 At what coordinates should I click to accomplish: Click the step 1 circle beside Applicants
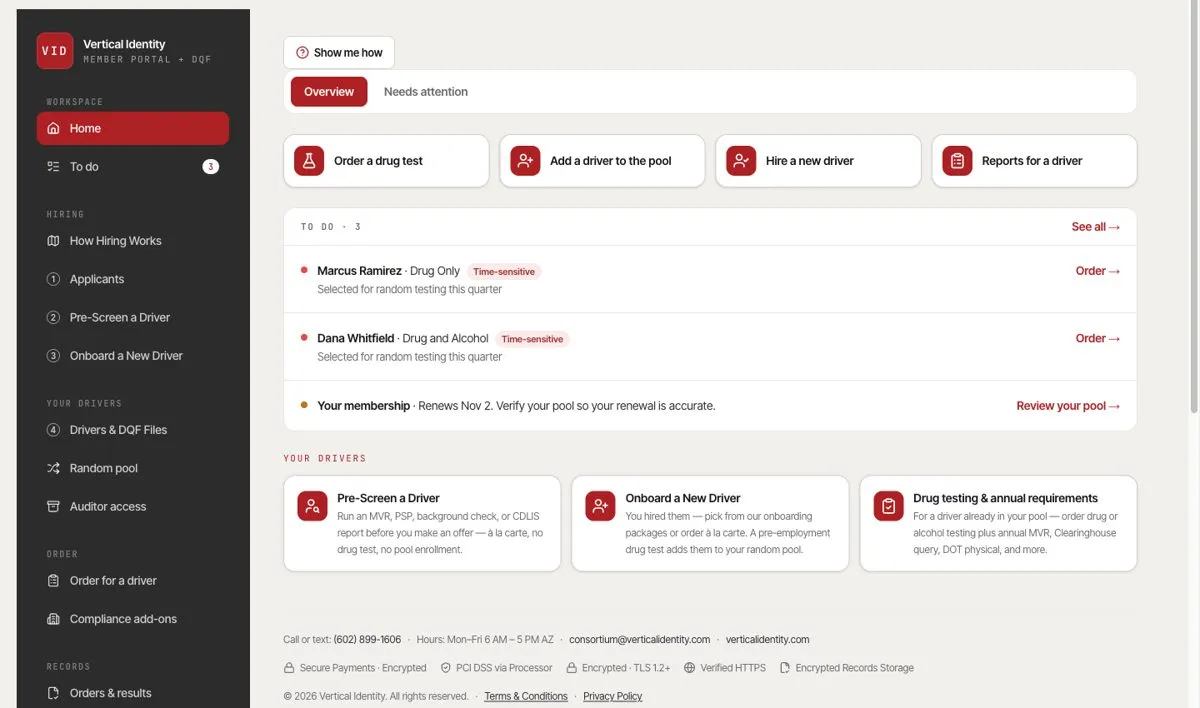click(x=54, y=279)
